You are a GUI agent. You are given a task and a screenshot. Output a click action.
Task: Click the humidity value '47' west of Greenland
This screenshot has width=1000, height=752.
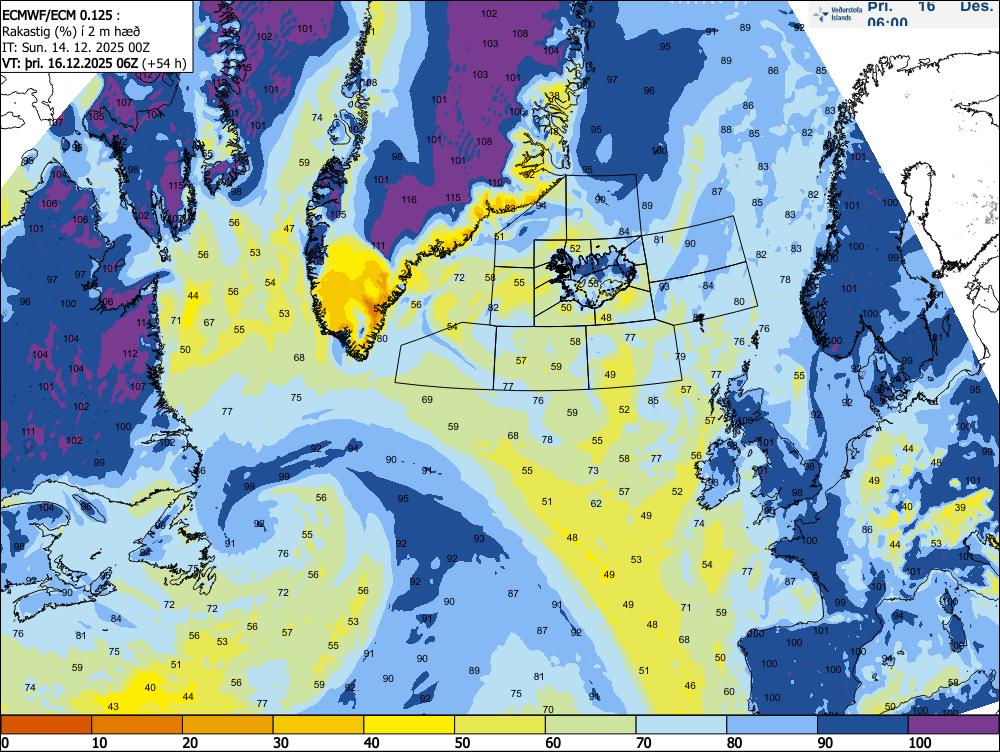(x=289, y=228)
